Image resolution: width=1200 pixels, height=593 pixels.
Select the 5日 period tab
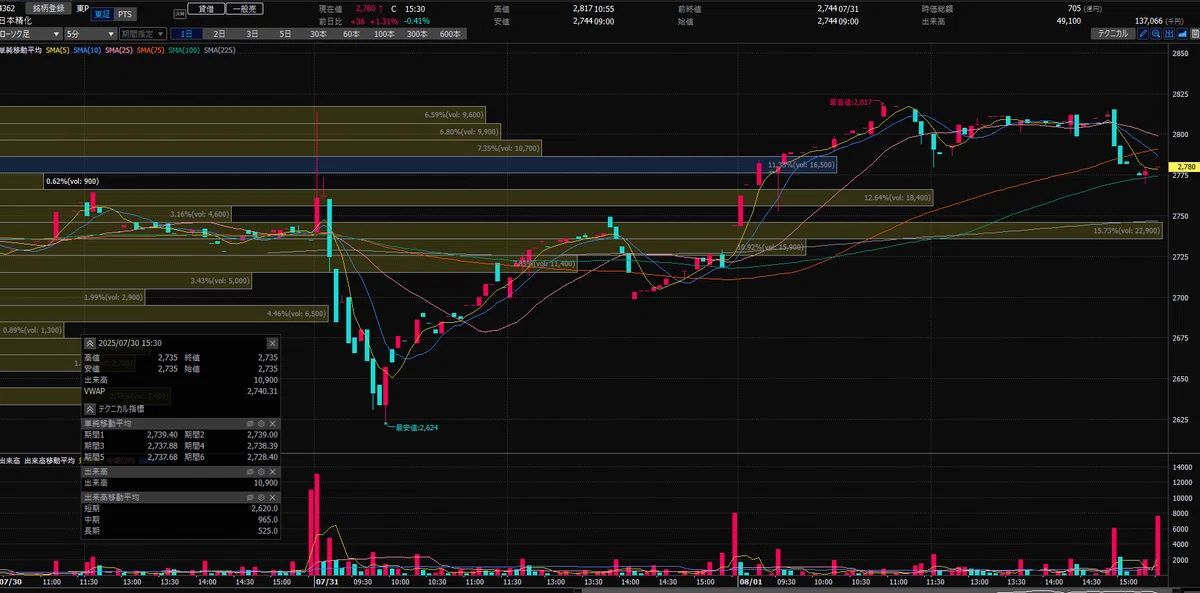285,34
